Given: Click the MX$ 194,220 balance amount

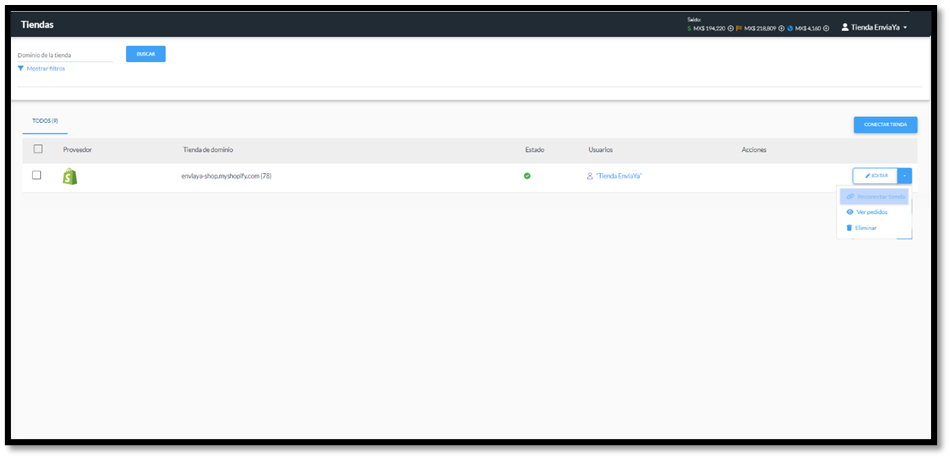Looking at the screenshot, I should click(709, 28).
